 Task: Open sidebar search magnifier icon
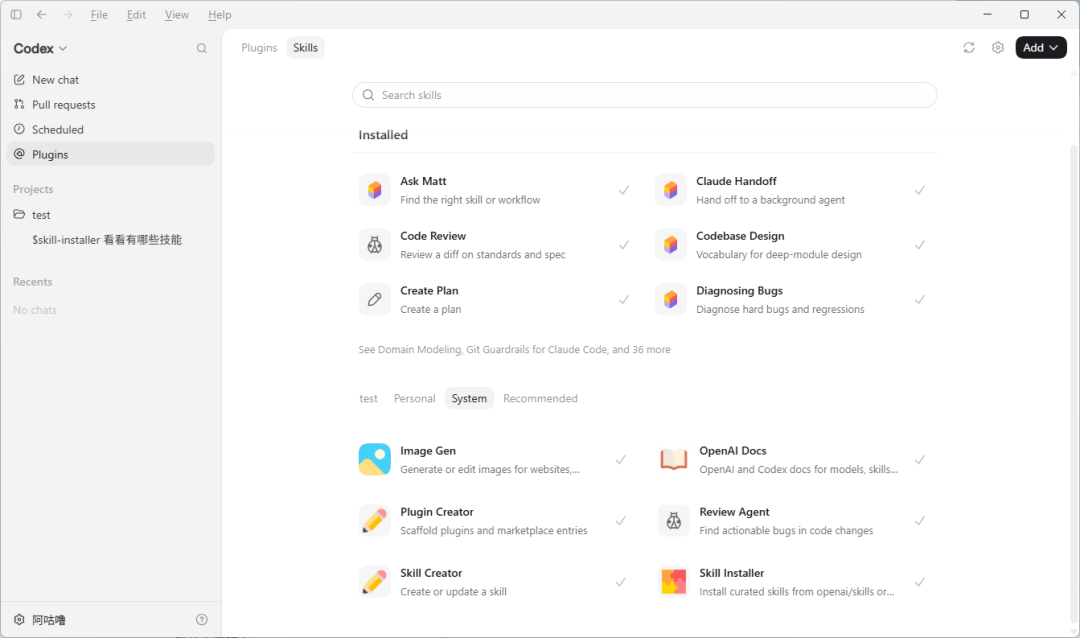pyautogui.click(x=202, y=48)
